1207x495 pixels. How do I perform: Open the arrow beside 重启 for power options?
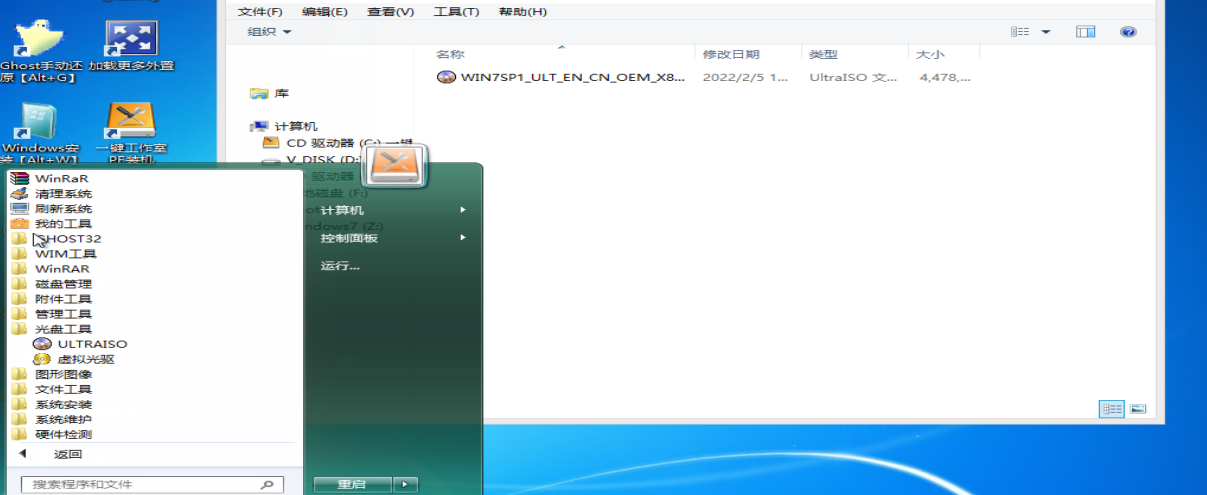pos(404,484)
